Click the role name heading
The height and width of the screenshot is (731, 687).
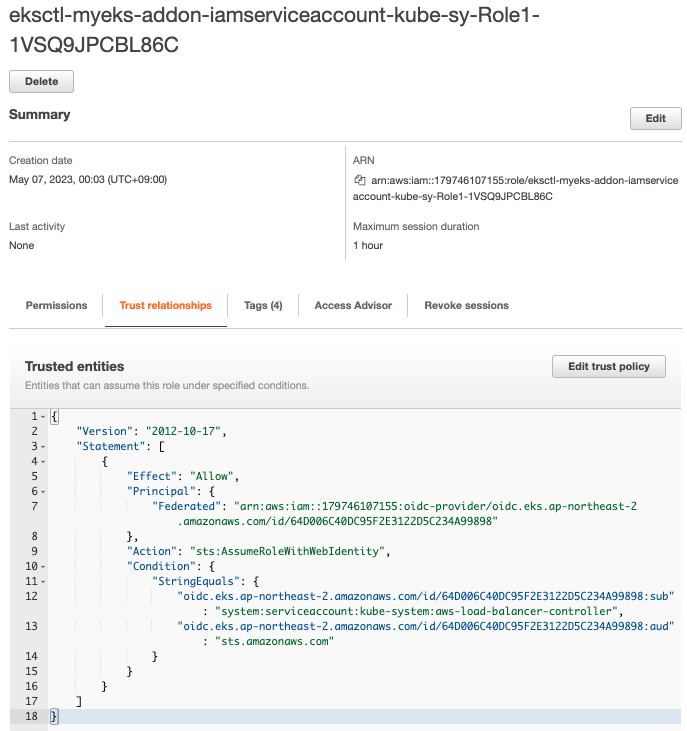pyautogui.click(x=274, y=30)
